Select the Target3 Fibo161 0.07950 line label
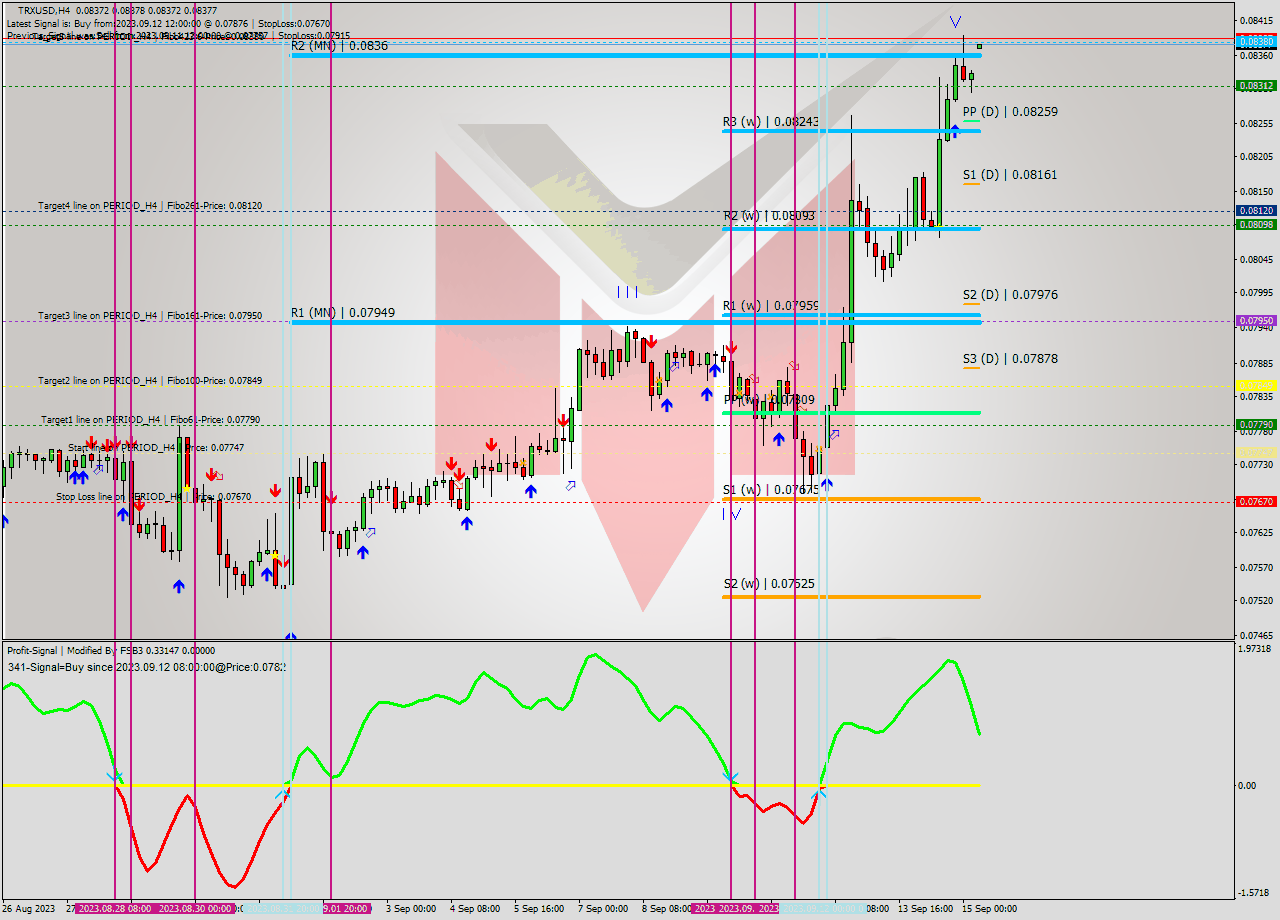Image resolution: width=1280 pixels, height=920 pixels. coord(150,316)
